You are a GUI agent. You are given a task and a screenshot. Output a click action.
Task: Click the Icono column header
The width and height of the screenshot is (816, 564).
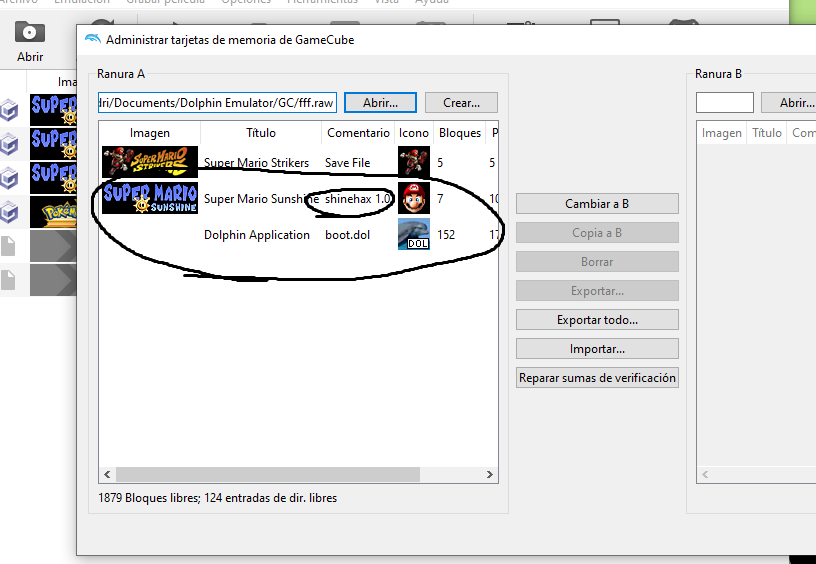pos(414,133)
